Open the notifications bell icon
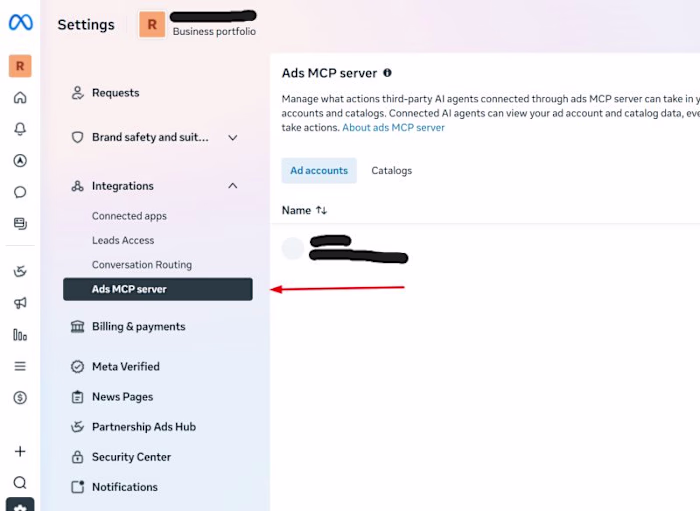700x511 pixels. [20, 129]
